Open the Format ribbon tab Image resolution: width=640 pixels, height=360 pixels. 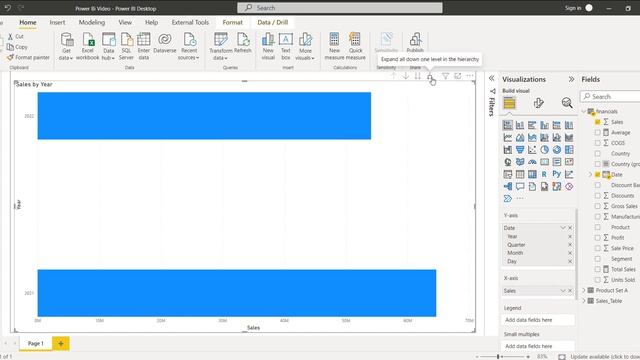coord(233,22)
